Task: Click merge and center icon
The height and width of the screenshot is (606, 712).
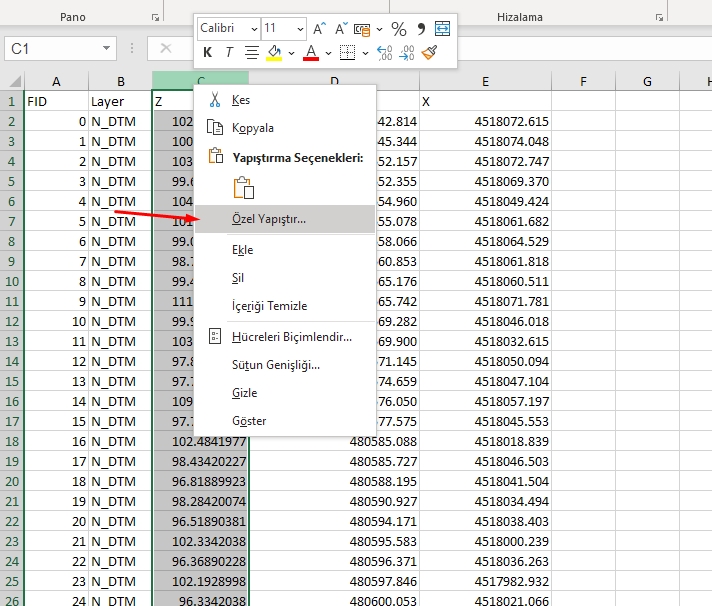Action: click(x=442, y=29)
